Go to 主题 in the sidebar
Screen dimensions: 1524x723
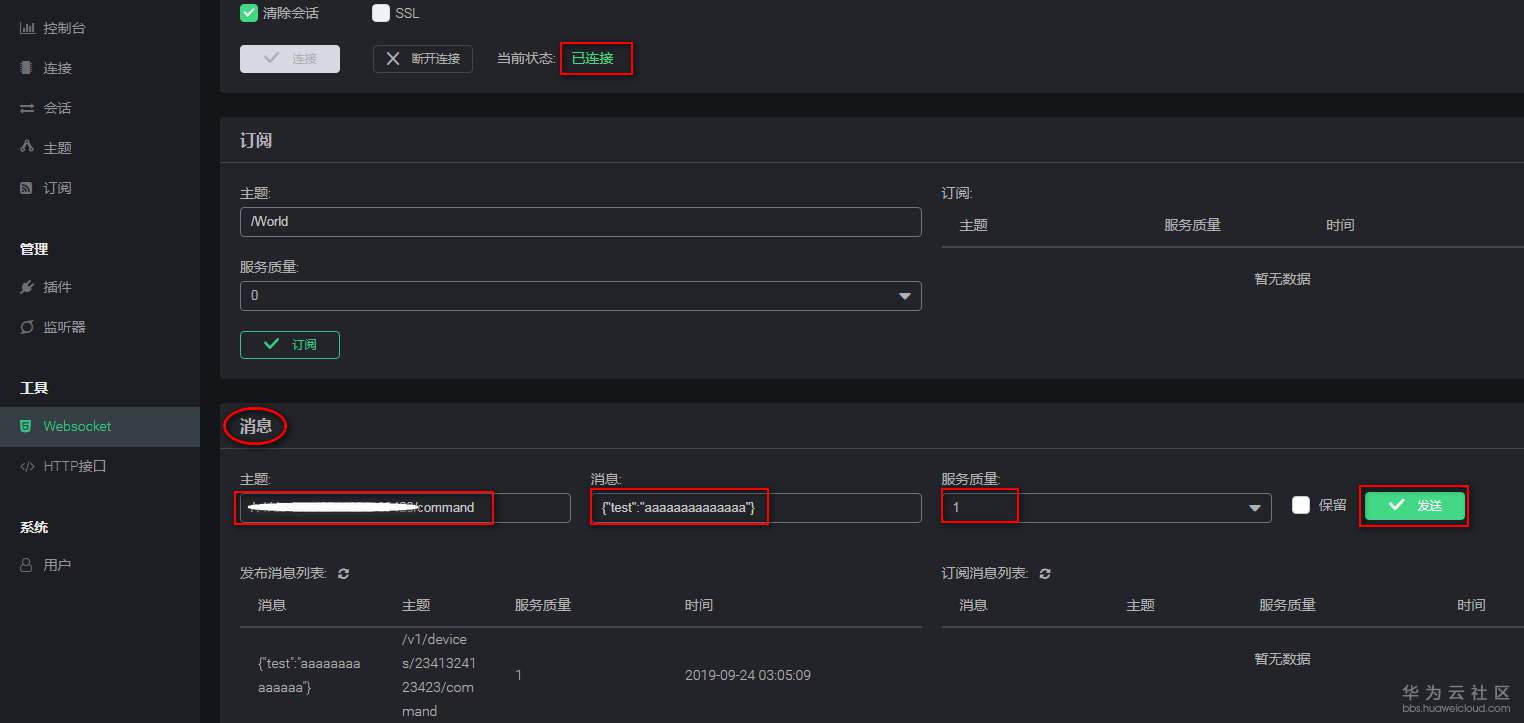57,148
